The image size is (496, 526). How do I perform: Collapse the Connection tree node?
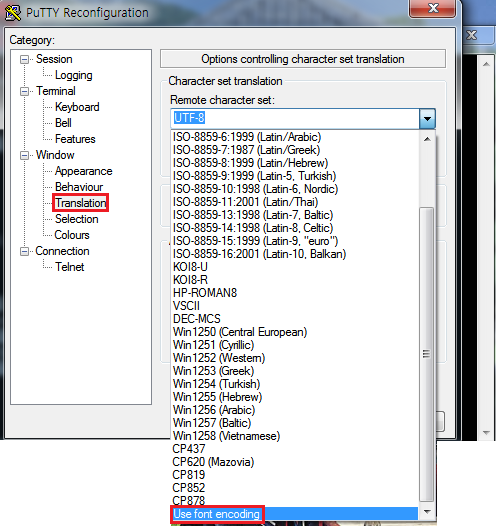(x=24, y=252)
